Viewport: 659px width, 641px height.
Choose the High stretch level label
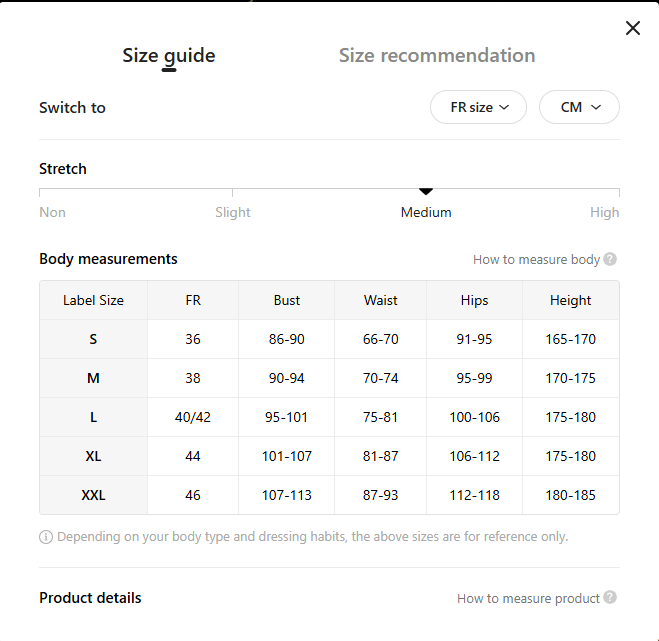pos(604,212)
